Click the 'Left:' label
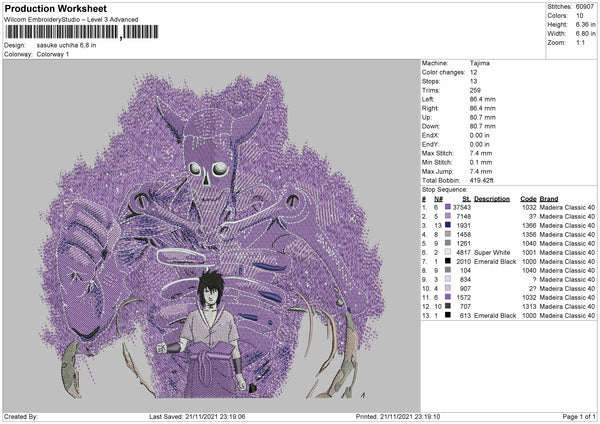 (x=428, y=99)
